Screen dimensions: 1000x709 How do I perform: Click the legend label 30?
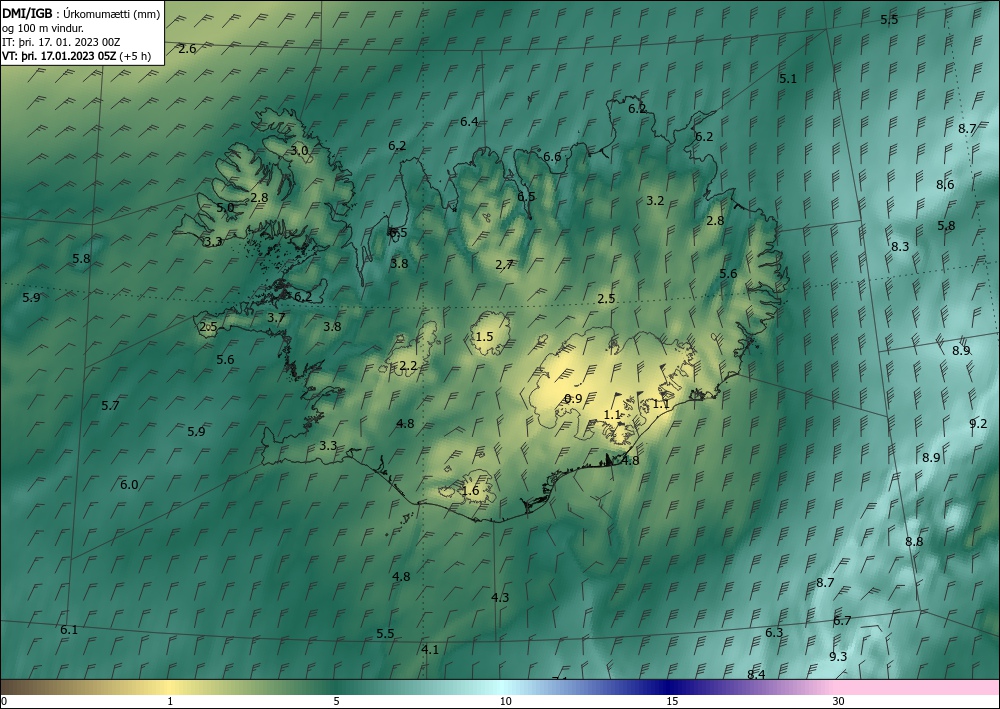(x=839, y=701)
